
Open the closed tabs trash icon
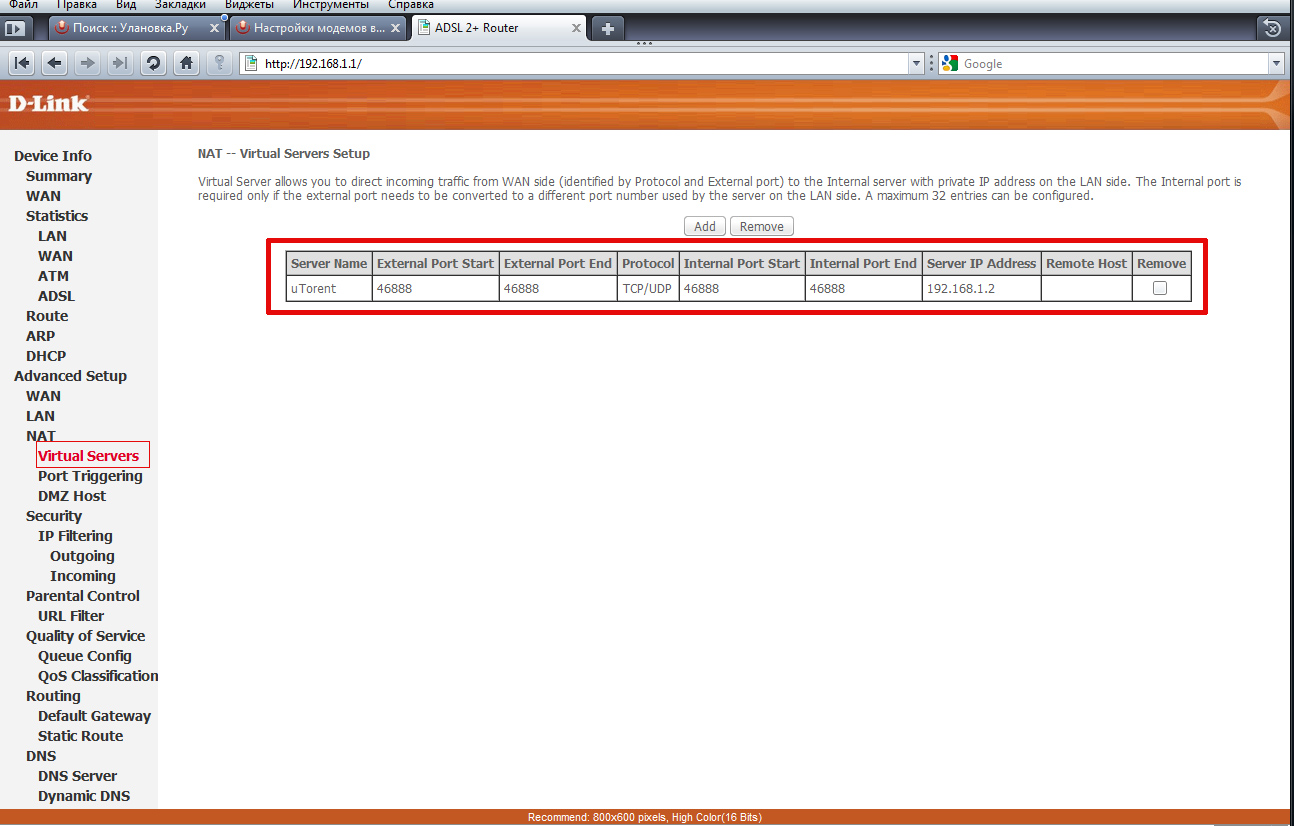point(1272,28)
